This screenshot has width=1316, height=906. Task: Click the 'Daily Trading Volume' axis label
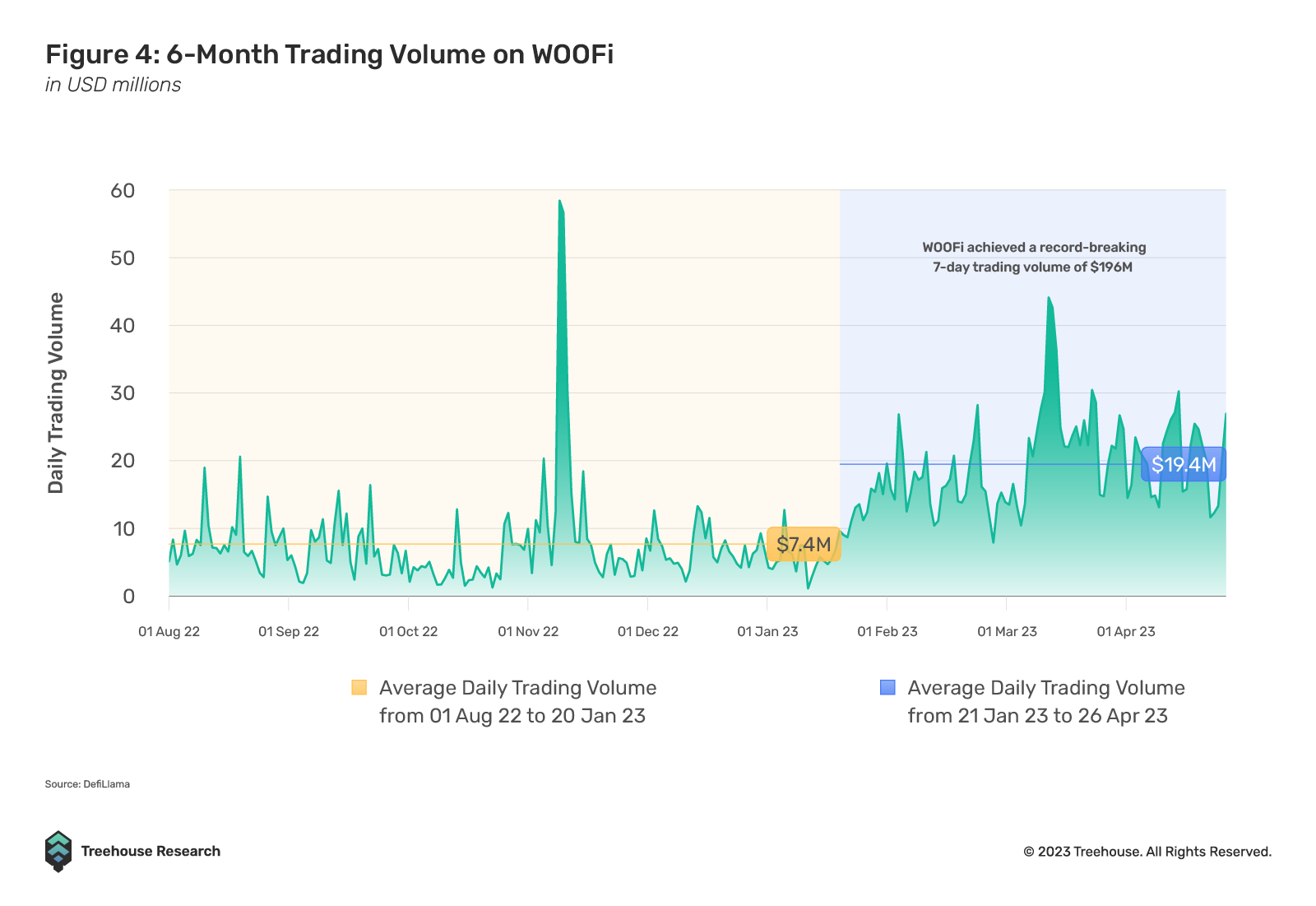coord(56,393)
